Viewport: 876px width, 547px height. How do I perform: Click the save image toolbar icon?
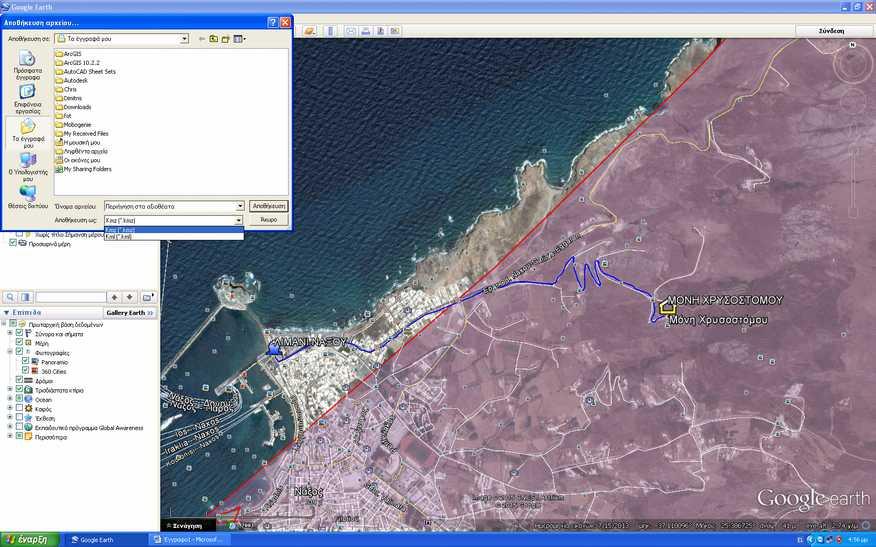[380, 31]
